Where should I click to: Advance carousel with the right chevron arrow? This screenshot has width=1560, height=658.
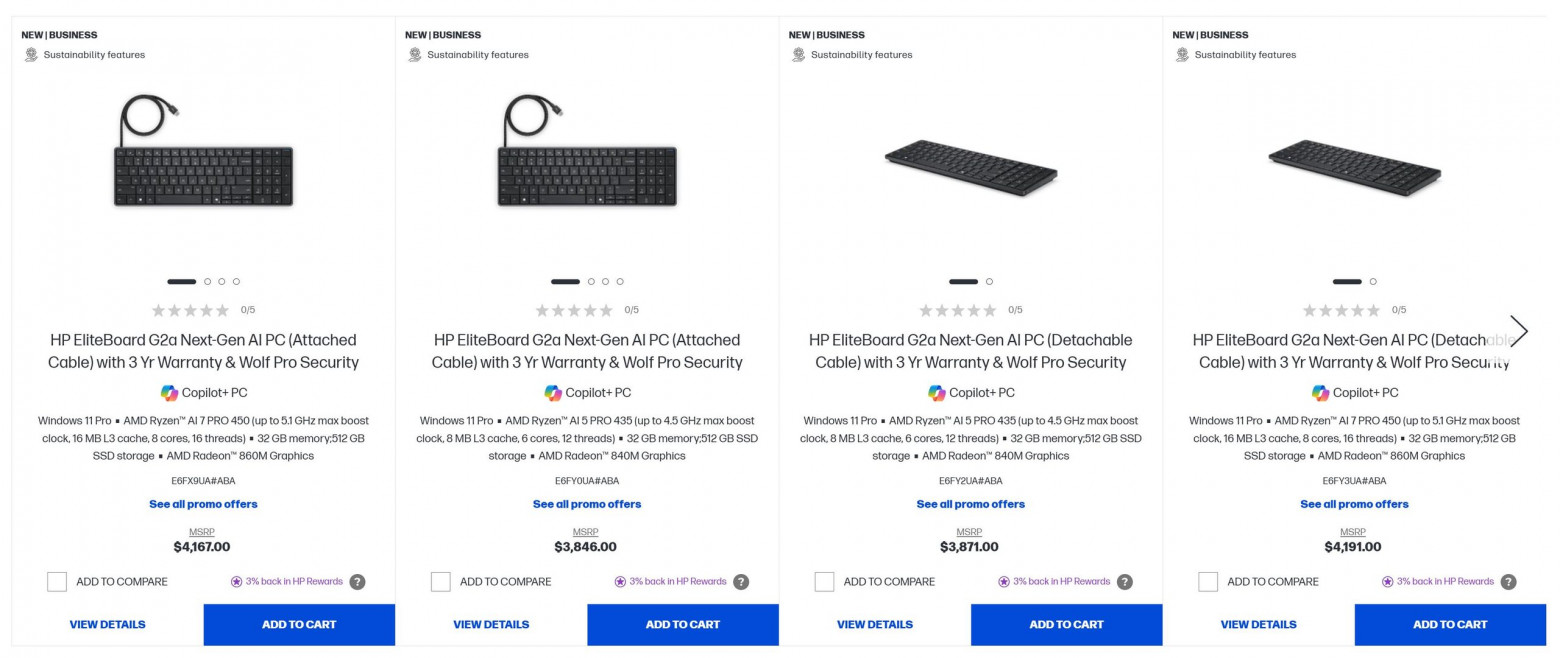tap(1518, 331)
